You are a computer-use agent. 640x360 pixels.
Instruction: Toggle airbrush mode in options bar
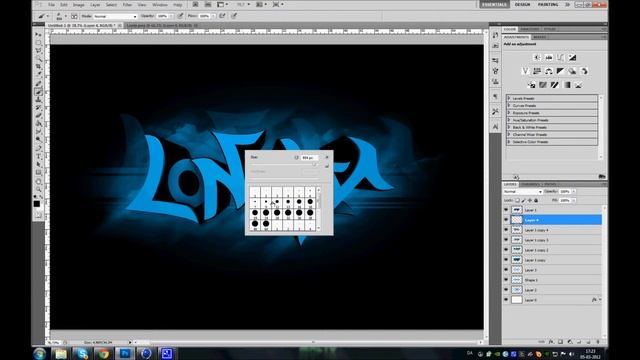click(222, 16)
